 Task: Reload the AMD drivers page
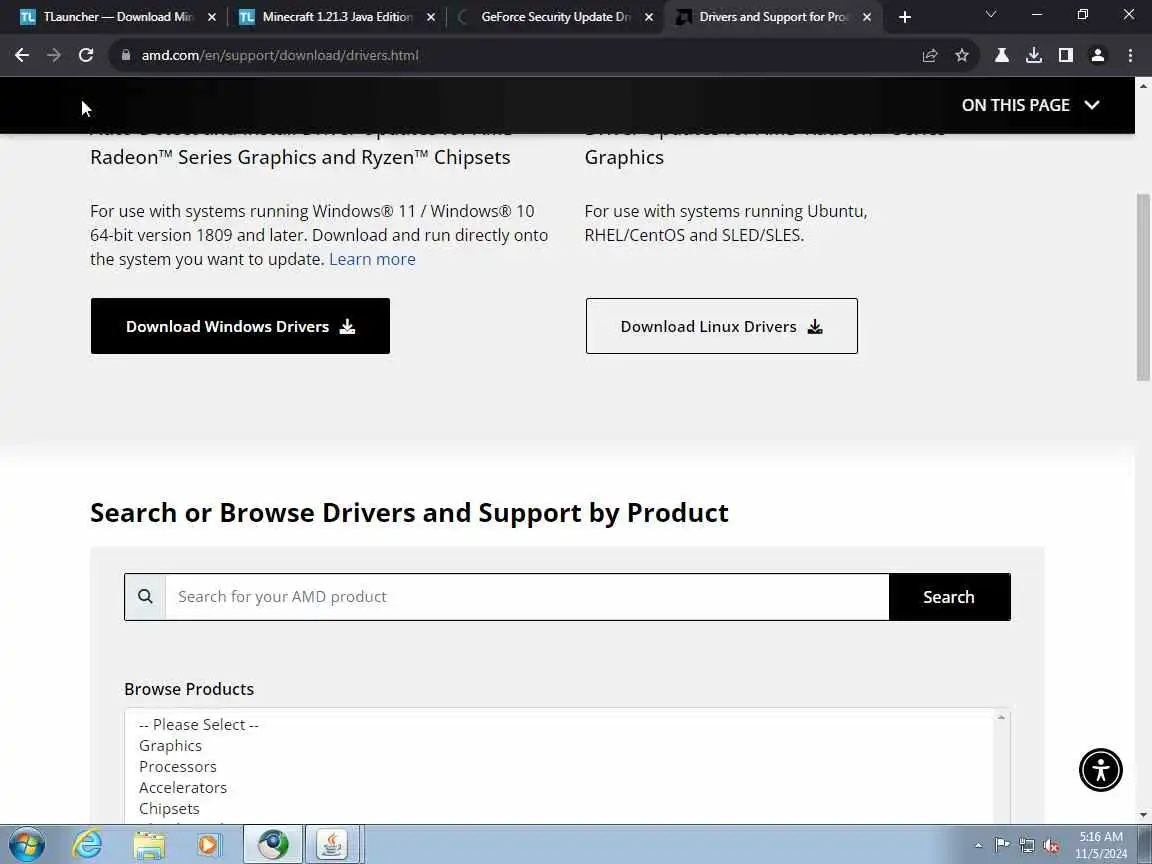click(x=86, y=55)
